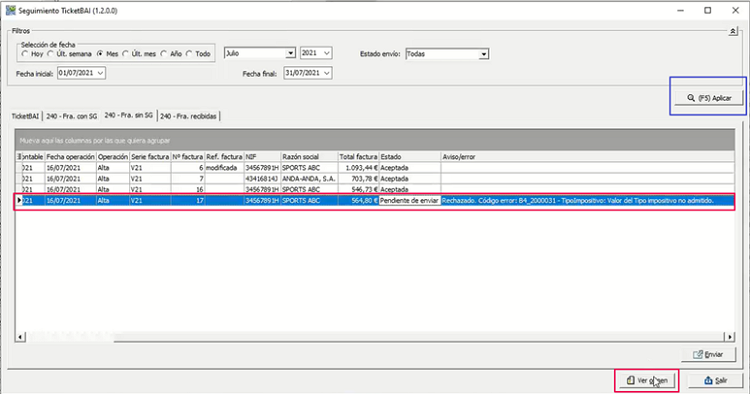750x394 pixels.
Task: Click the Salir button
Action: [716, 381]
